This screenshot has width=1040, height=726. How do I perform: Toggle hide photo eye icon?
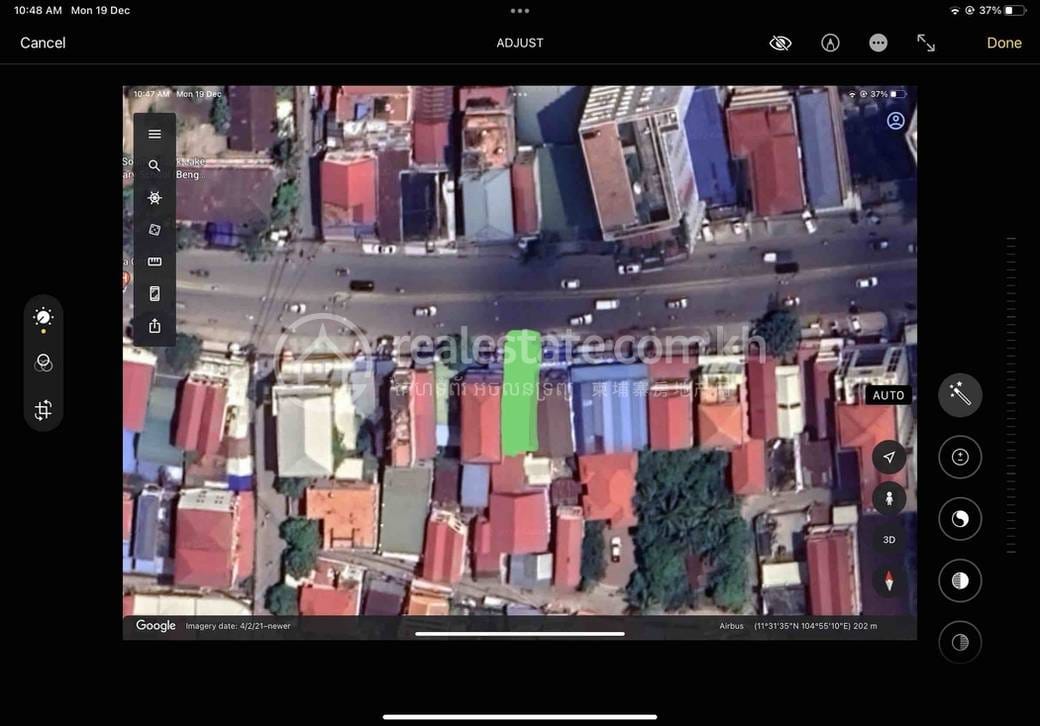[x=781, y=43]
